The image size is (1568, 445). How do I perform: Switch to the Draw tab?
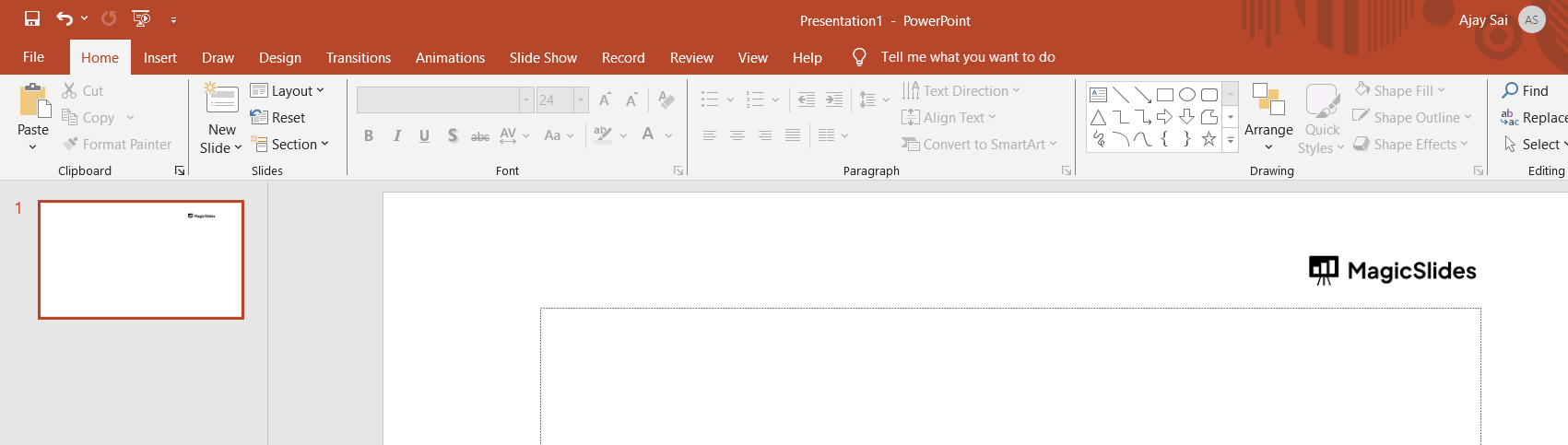tap(218, 57)
